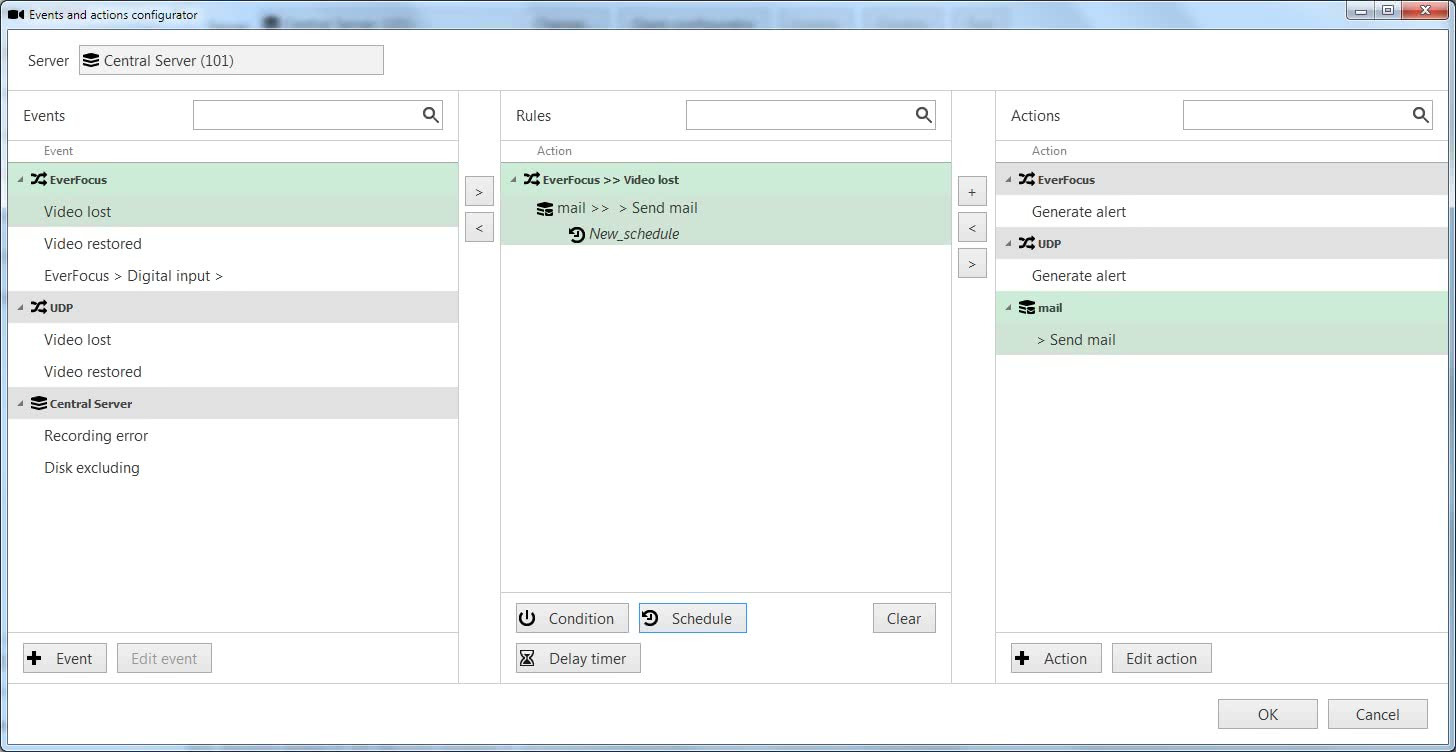
Task: Click the clock icon beside New_schedule
Action: click(577, 234)
